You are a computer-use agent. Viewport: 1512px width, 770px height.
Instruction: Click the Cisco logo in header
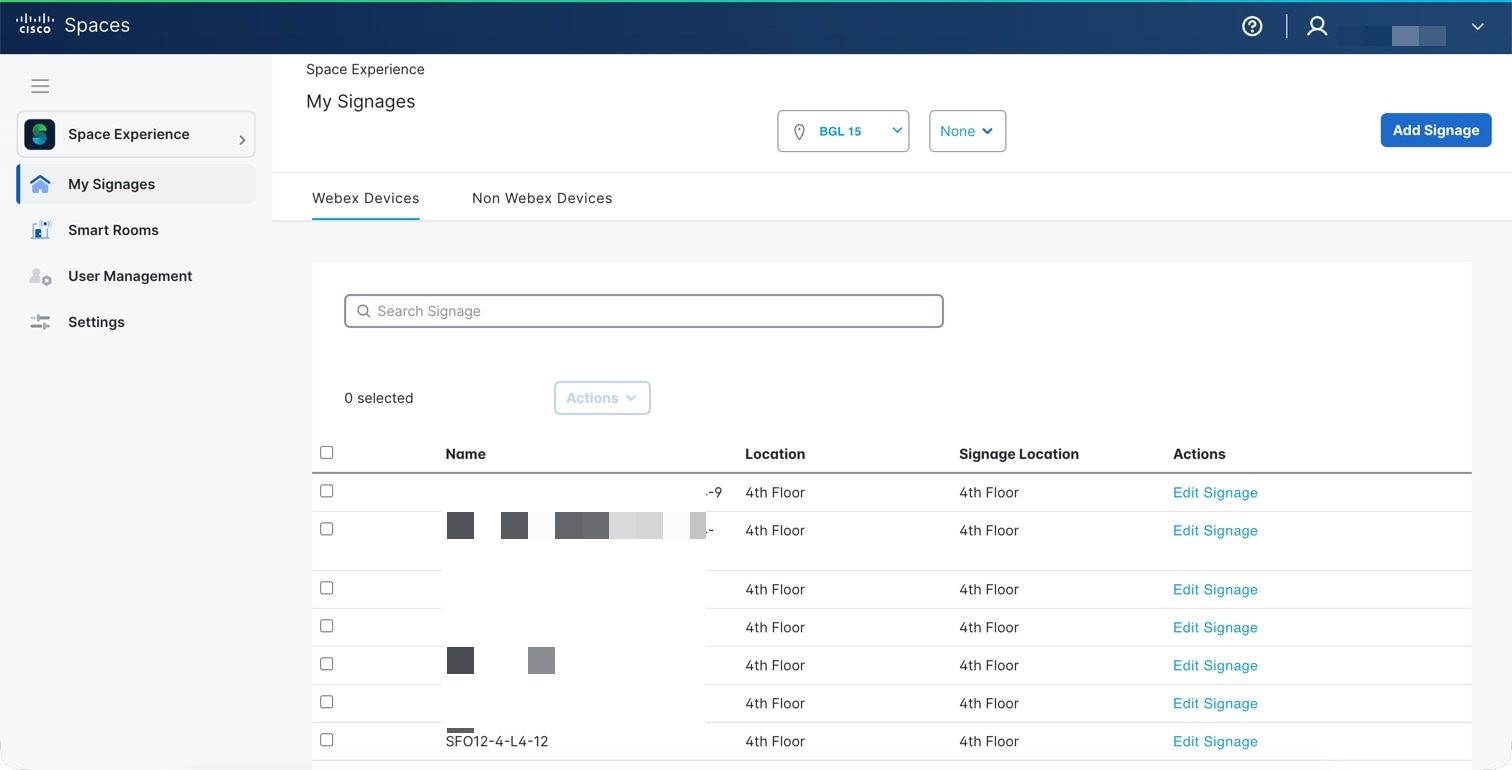pyautogui.click(x=35, y=25)
